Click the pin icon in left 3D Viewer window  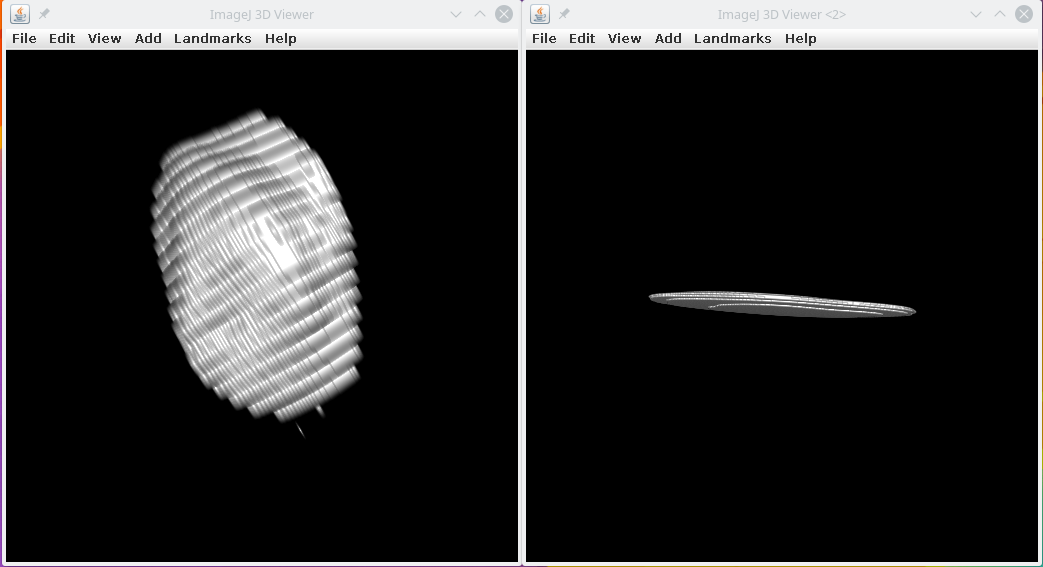(x=44, y=14)
